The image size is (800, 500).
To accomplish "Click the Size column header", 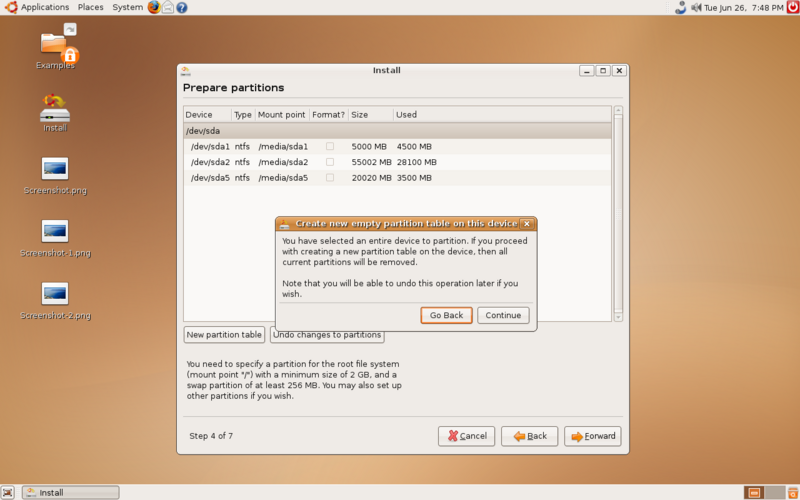I will coord(371,115).
